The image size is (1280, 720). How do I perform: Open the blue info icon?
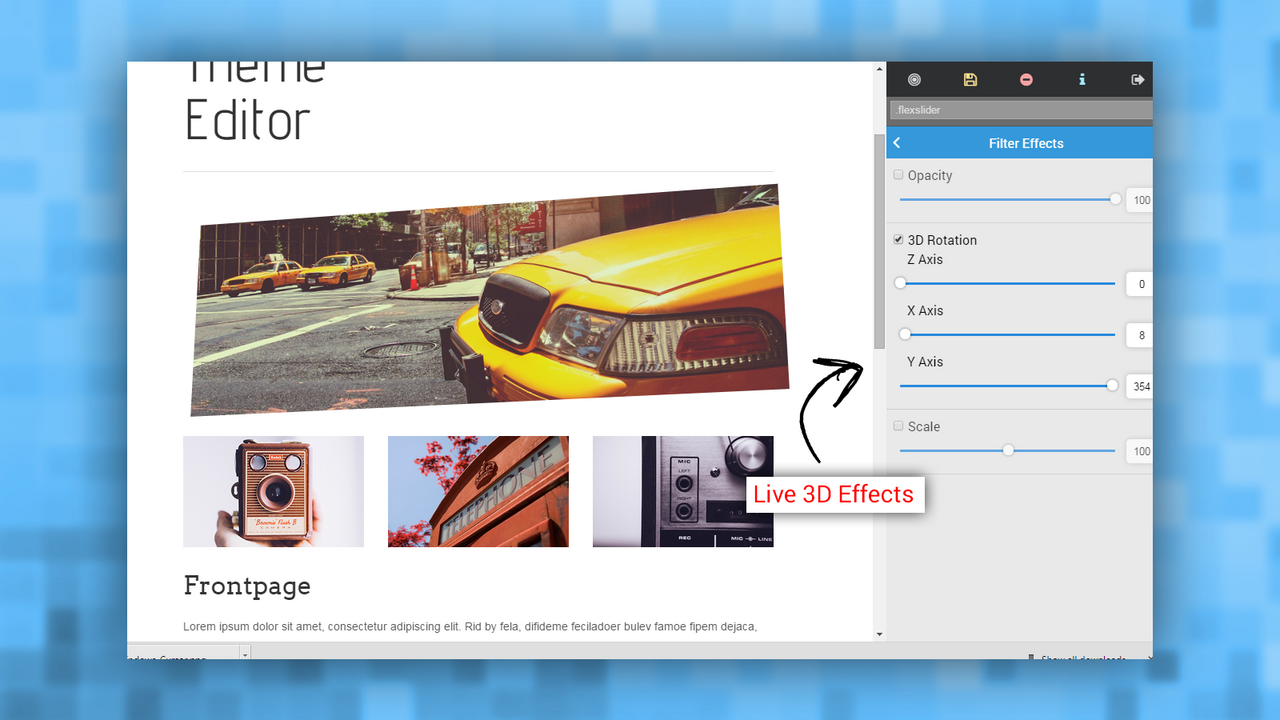click(1082, 80)
